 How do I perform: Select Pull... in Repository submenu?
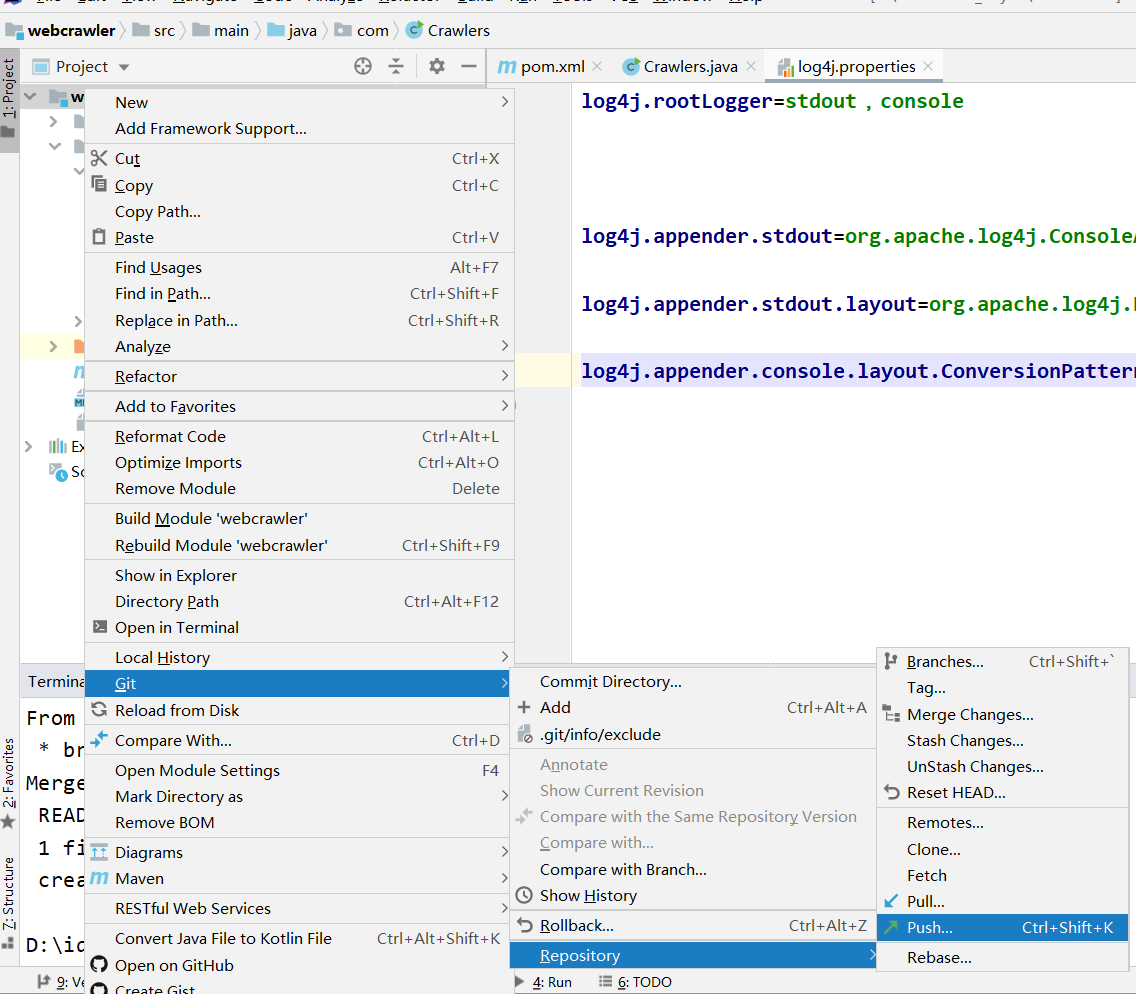click(925, 901)
